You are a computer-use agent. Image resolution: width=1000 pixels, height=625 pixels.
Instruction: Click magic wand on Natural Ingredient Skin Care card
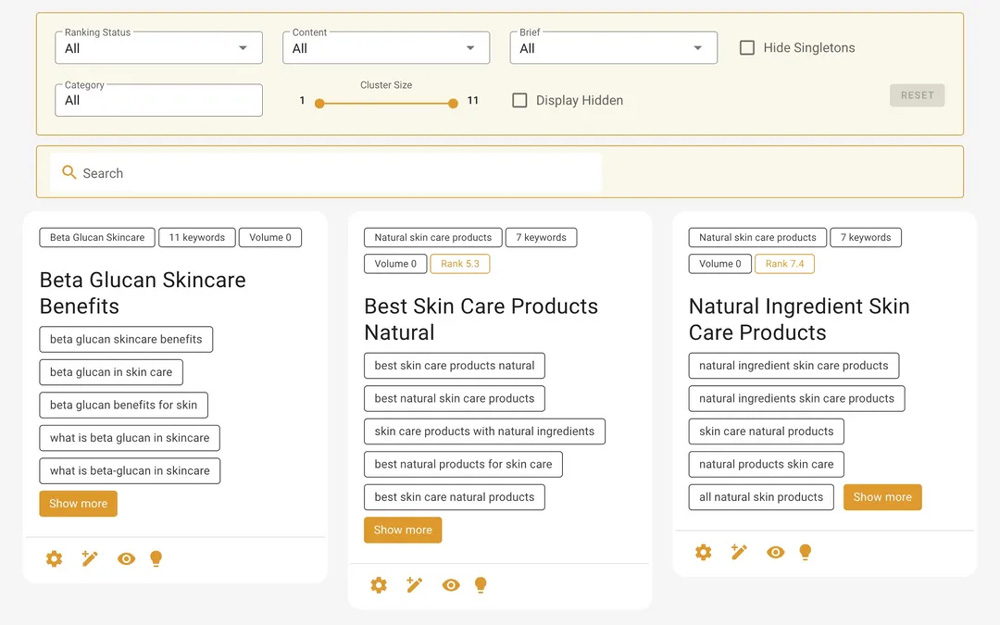tap(739, 552)
